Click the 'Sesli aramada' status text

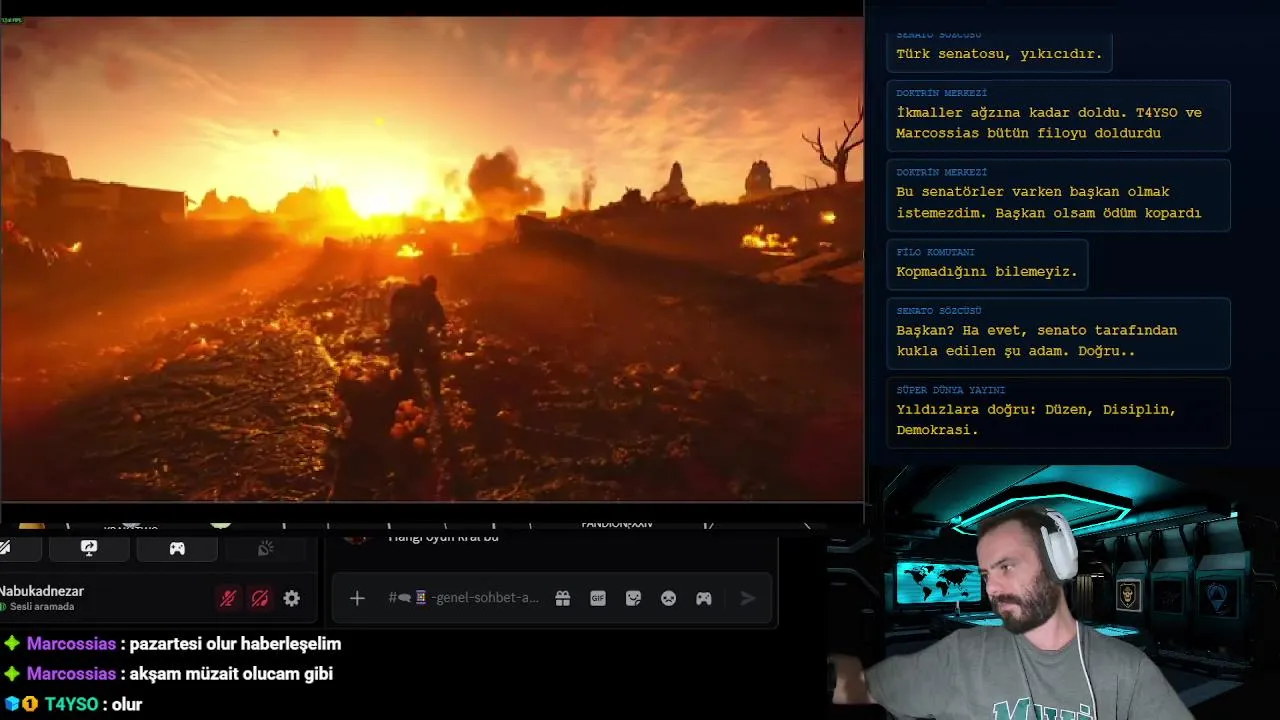point(42,607)
